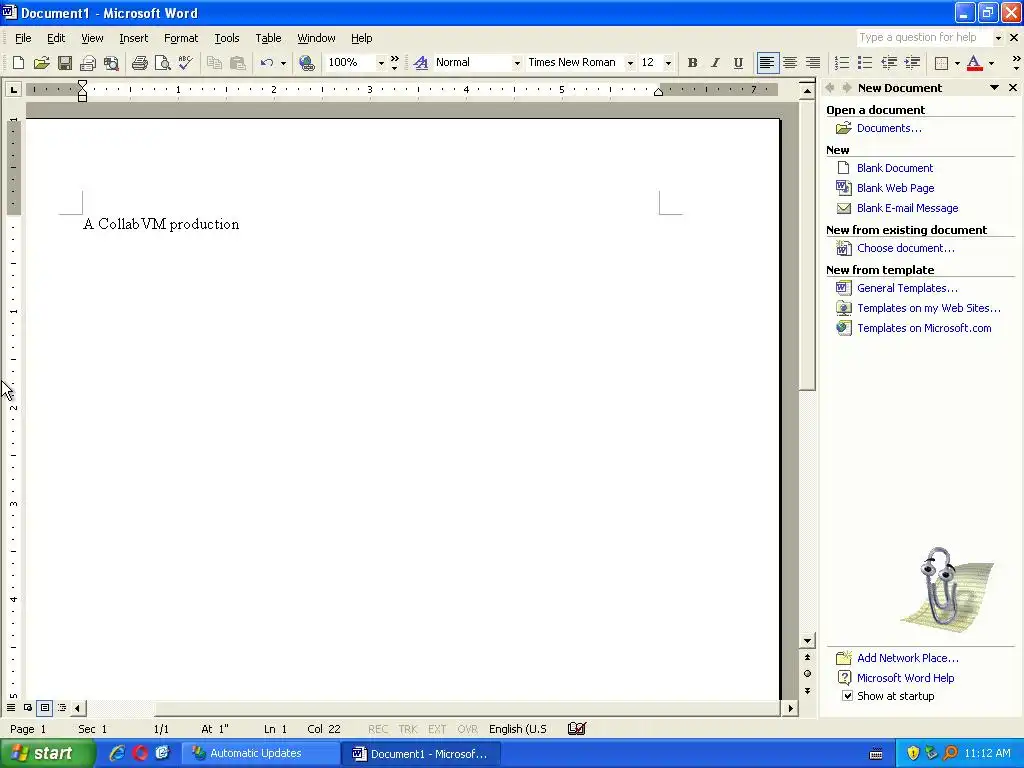Open the help question box dropdown arrow
This screenshot has width=1024, height=768.
[x=997, y=38]
